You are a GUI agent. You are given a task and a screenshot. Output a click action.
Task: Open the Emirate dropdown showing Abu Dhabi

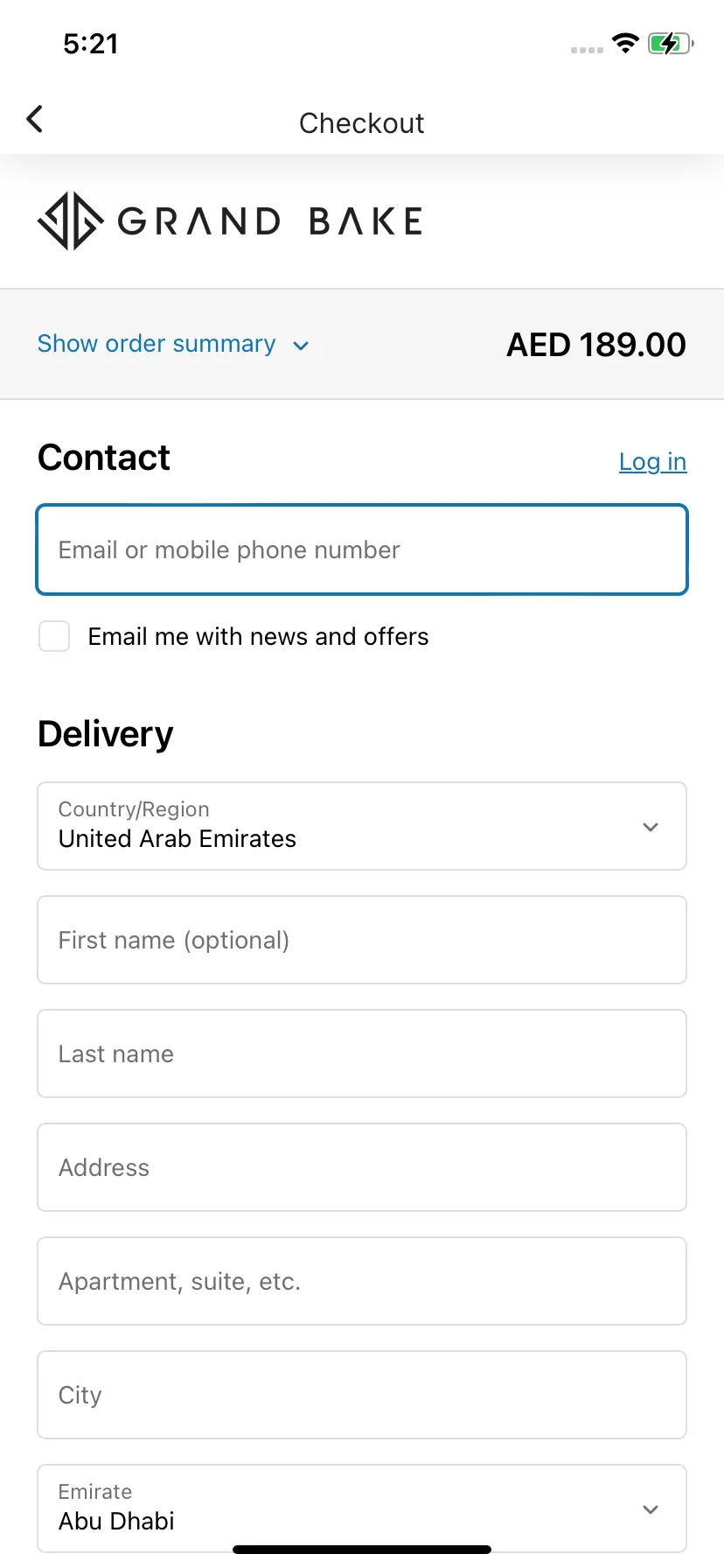click(362, 1508)
